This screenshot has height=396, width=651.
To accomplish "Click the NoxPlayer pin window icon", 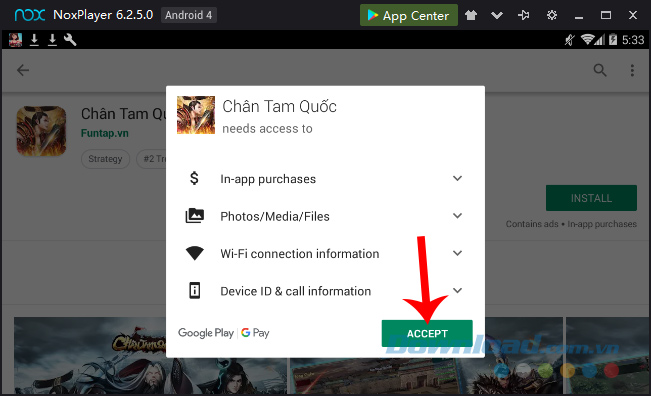I will [x=524, y=15].
